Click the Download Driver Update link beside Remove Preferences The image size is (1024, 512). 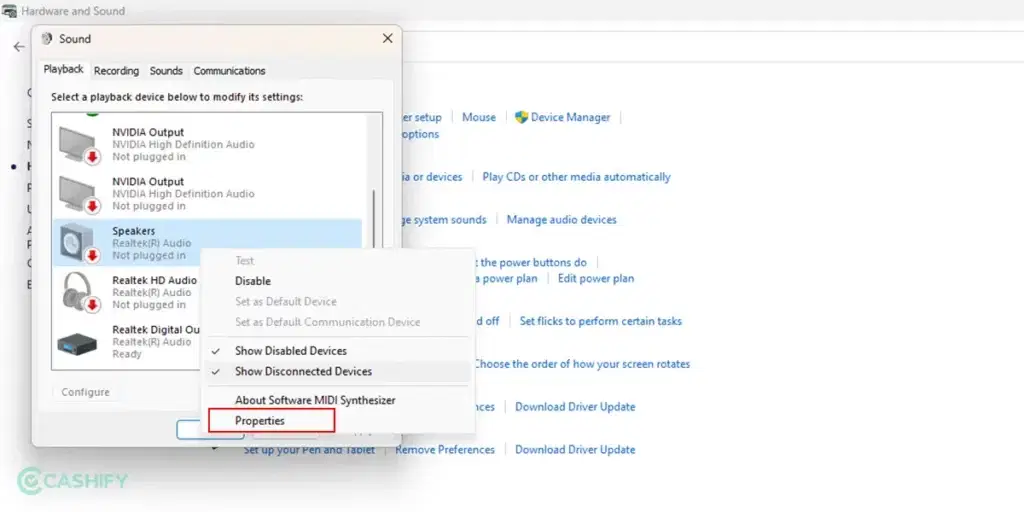(575, 450)
